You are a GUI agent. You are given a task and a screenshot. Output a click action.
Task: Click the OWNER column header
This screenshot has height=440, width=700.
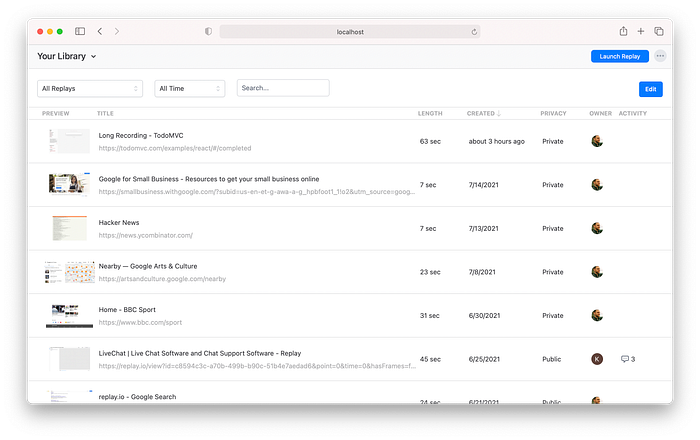pyautogui.click(x=600, y=113)
